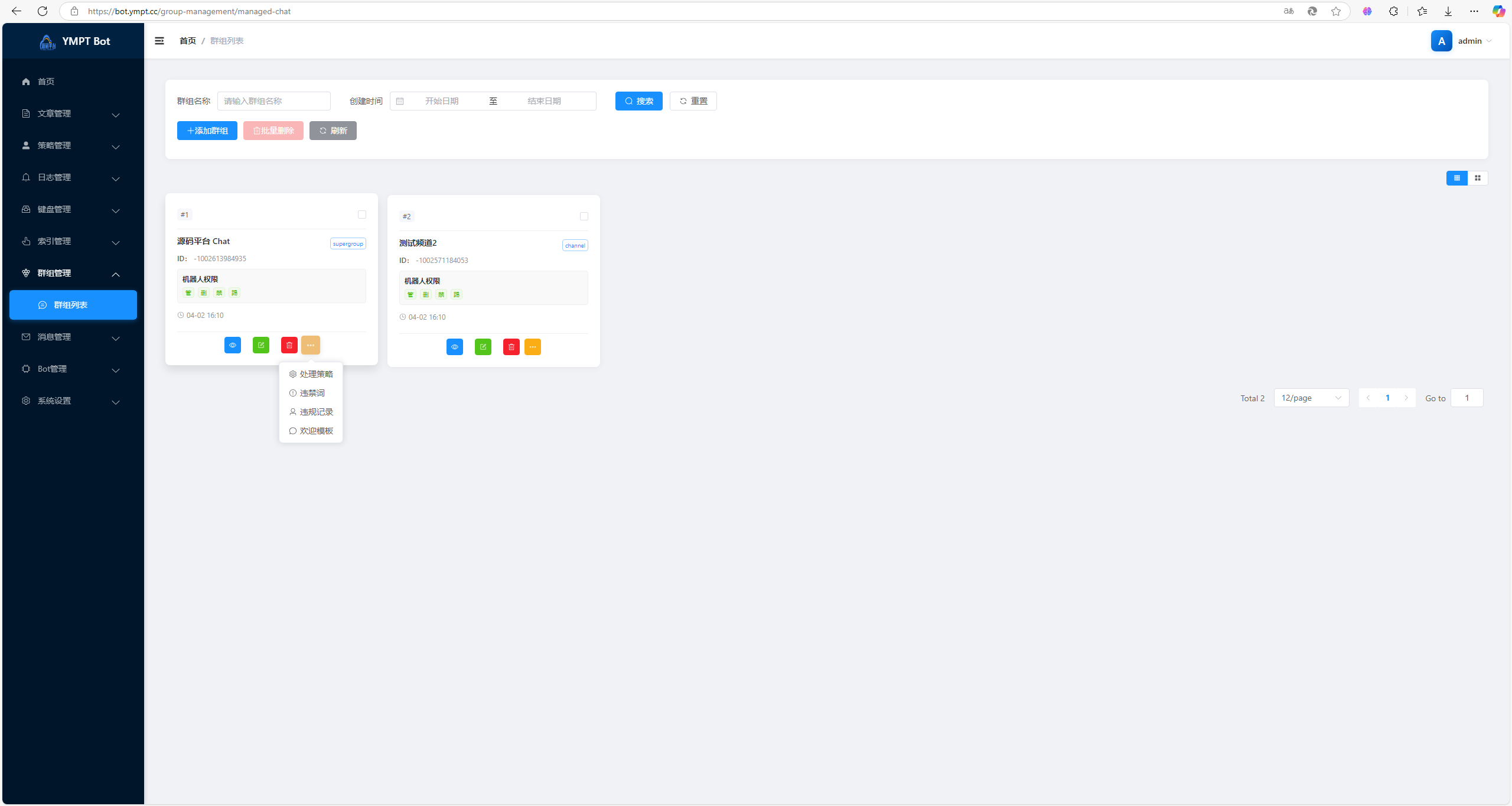This screenshot has width=1512, height=806.
Task: Select the active large grid view toggle
Action: (x=1457, y=178)
